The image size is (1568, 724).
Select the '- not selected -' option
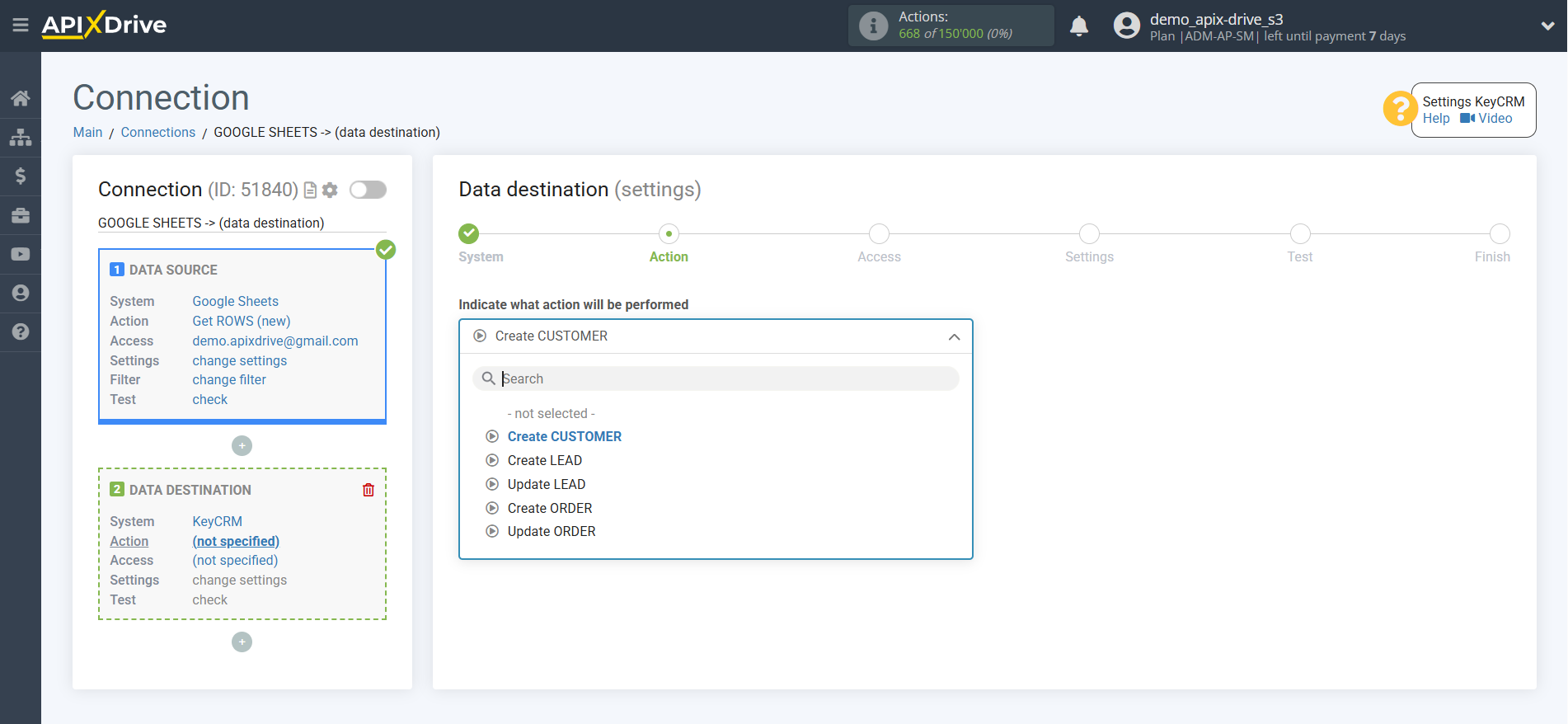click(551, 413)
